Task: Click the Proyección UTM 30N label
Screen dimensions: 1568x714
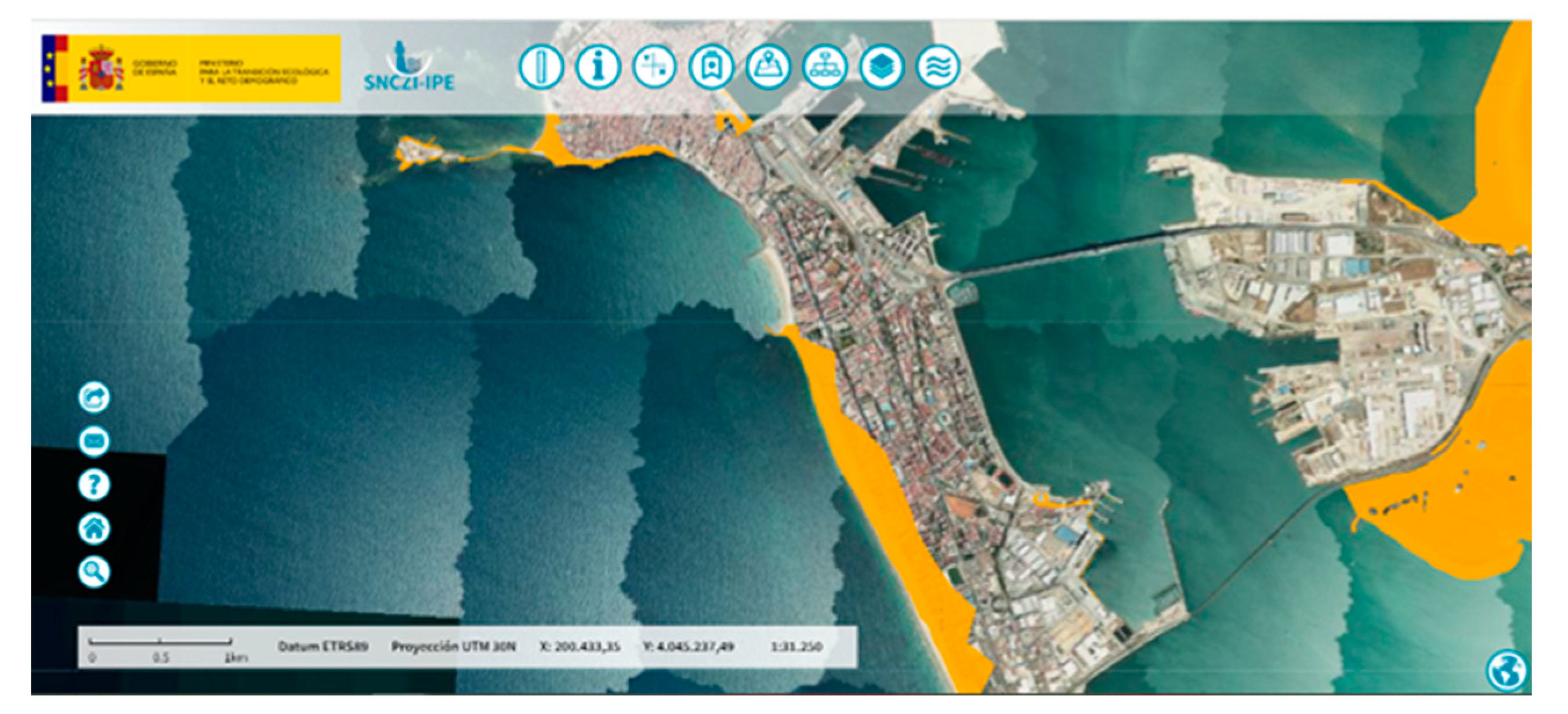Action: coord(454,647)
